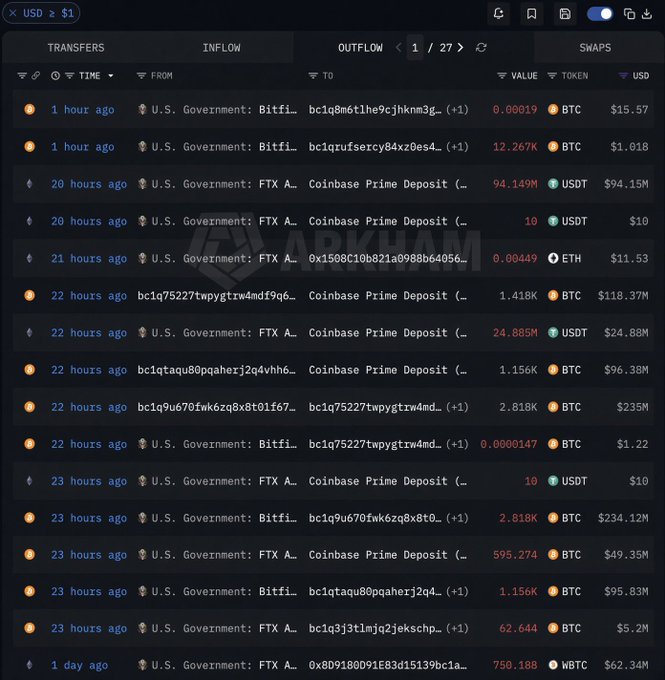This screenshot has height=680, width=665.
Task: Click the TIME column header label
Action: pos(89,76)
